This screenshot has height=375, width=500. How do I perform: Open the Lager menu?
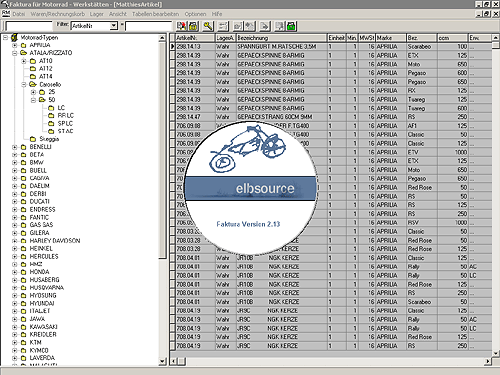click(97, 14)
